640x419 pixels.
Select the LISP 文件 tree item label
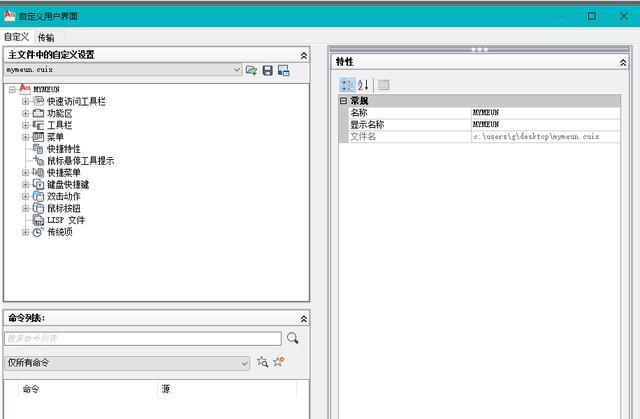click(66, 220)
